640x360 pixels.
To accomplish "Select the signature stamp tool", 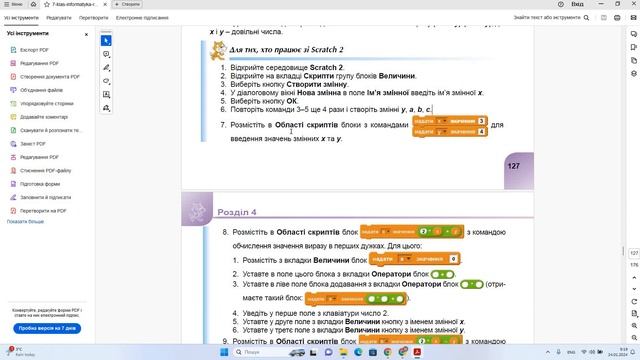I will coord(106,108).
